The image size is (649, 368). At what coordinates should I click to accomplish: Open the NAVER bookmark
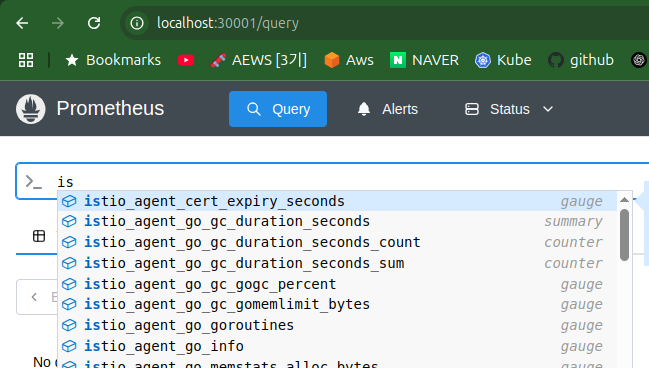tap(424, 60)
